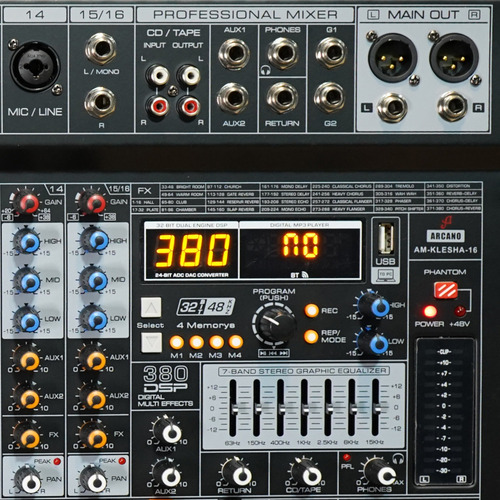The image size is (500, 500).
Task: Click the Program push knob
Action: pyautogui.click(x=274, y=324)
